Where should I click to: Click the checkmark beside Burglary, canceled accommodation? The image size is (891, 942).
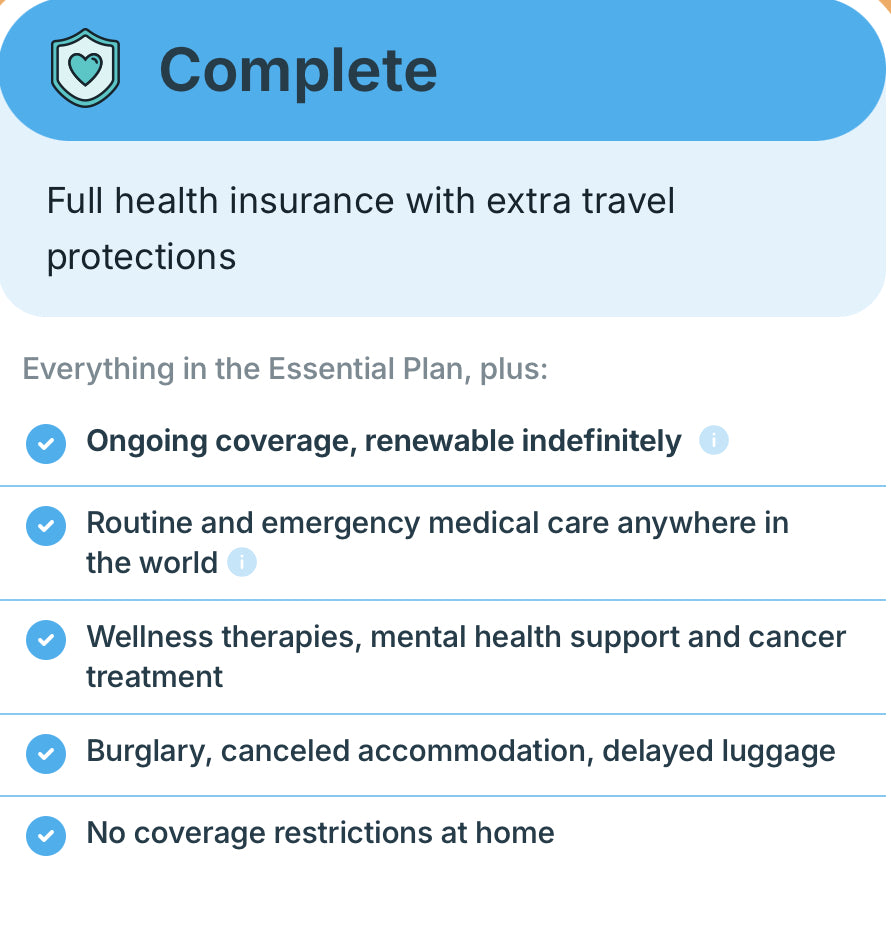pyautogui.click(x=46, y=753)
